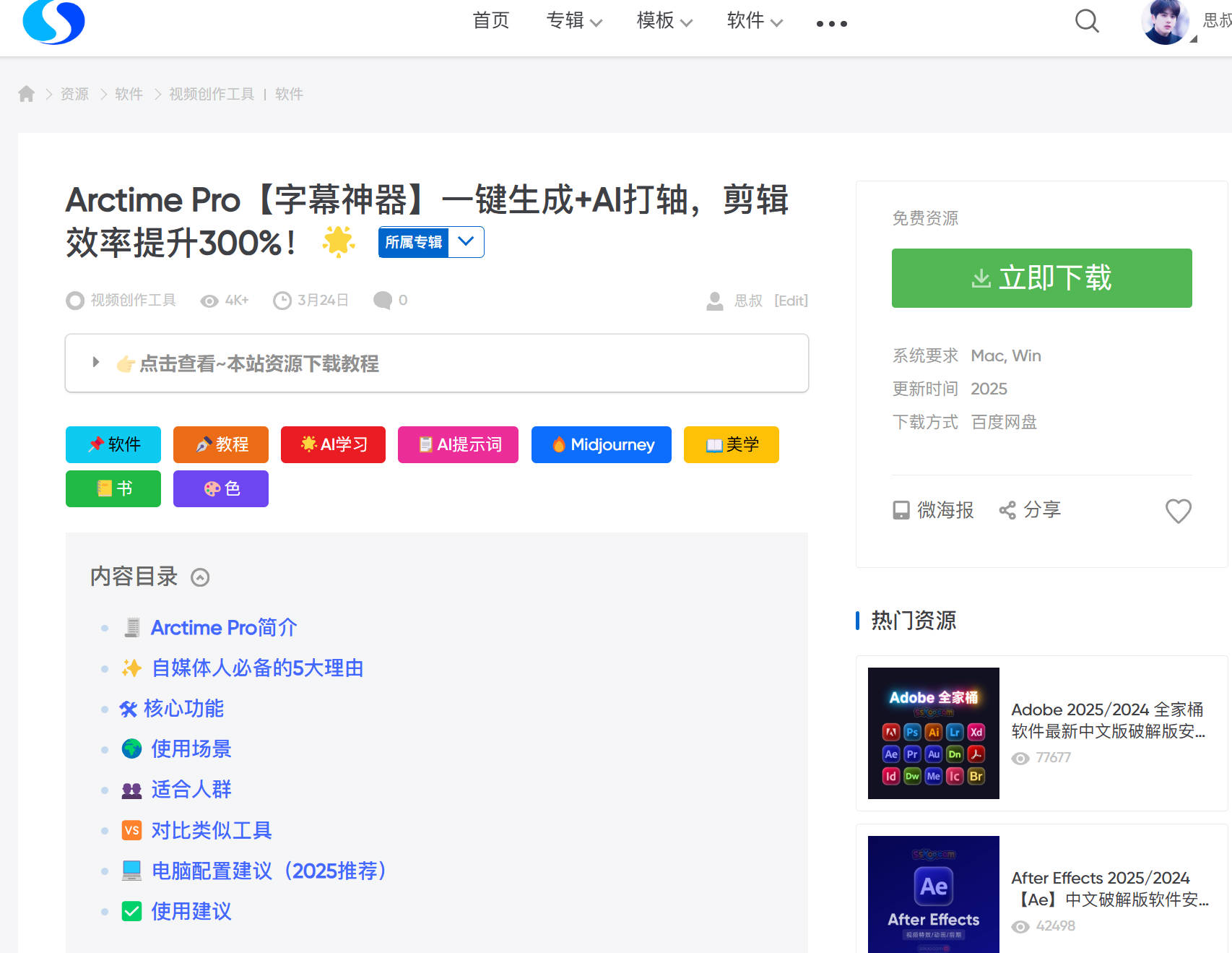The image size is (1232, 953).
Task: Go home via breadcrumb home icon
Action: (x=26, y=94)
